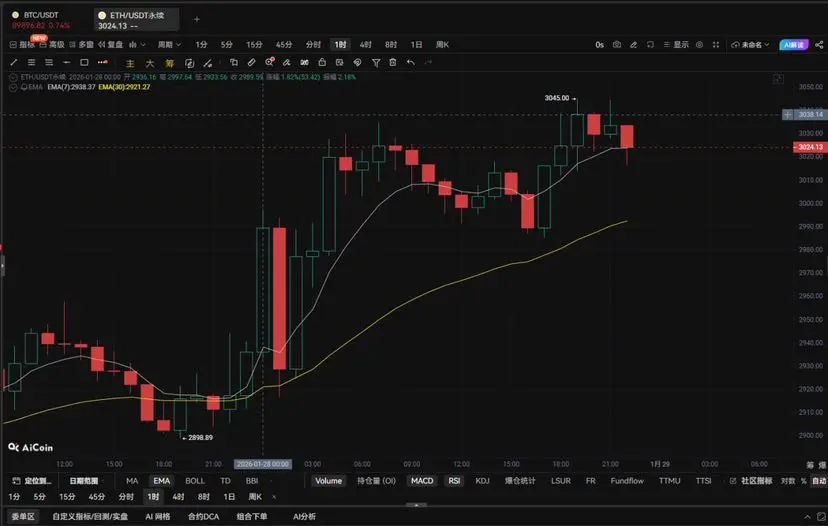Click the pencil edit icon in top bar
Screen dimensions: 828x526
634,45
